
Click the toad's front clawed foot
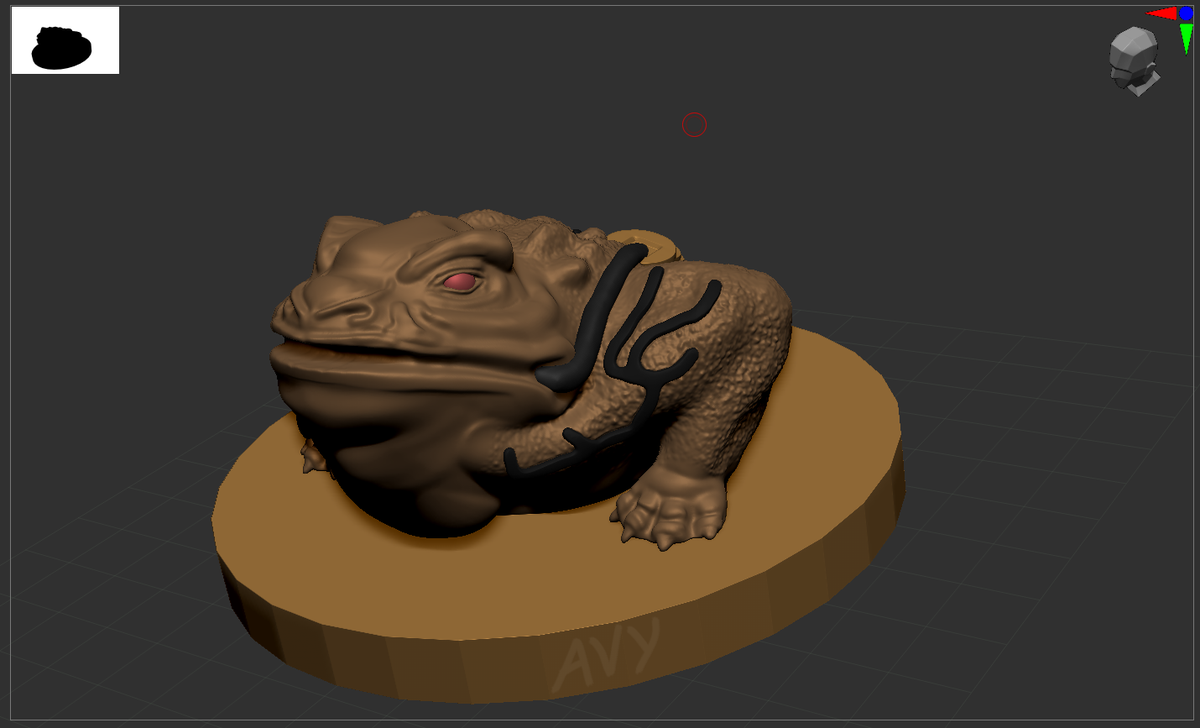click(670, 511)
